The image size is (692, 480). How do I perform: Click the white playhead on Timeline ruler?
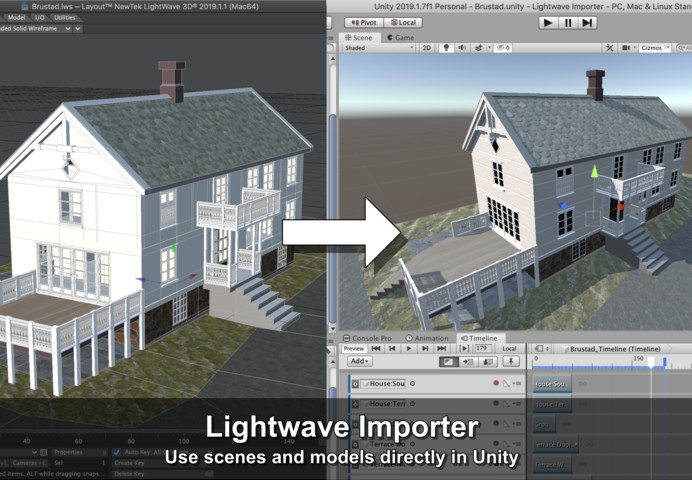[x=651, y=362]
